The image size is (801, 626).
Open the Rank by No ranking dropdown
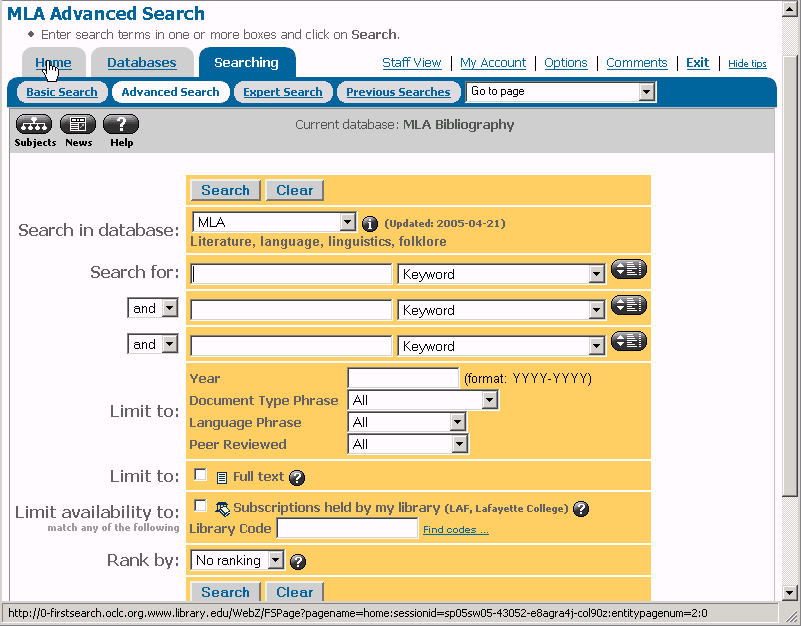[237, 560]
